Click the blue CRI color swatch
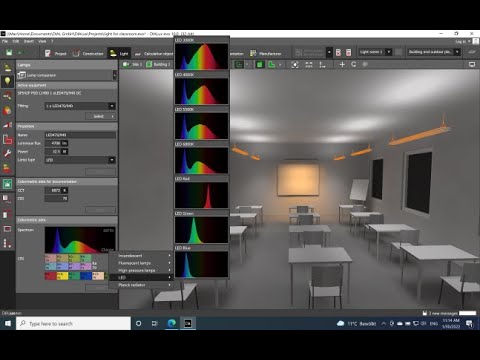The height and width of the screenshot is (360, 480). (x=86, y=276)
